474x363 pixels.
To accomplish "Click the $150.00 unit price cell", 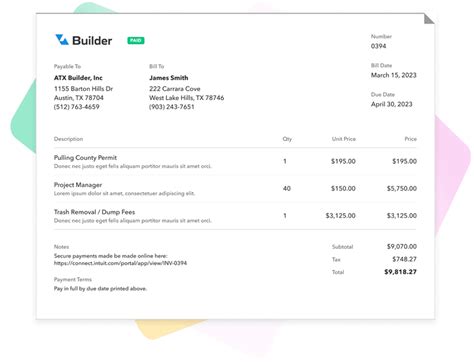I will pos(343,189).
